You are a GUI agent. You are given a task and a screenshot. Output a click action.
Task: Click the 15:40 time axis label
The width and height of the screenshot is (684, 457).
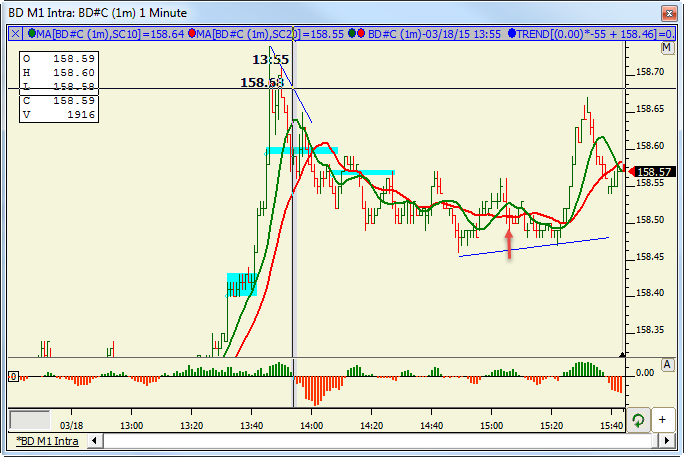612,425
